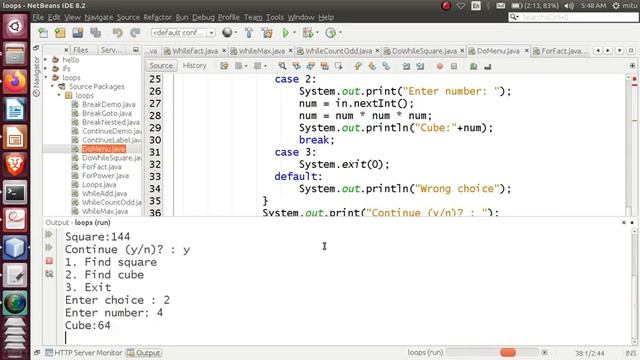Click the Last Edit icon in editor toolbar
The width and height of the screenshot is (640, 360).
(x=224, y=66)
